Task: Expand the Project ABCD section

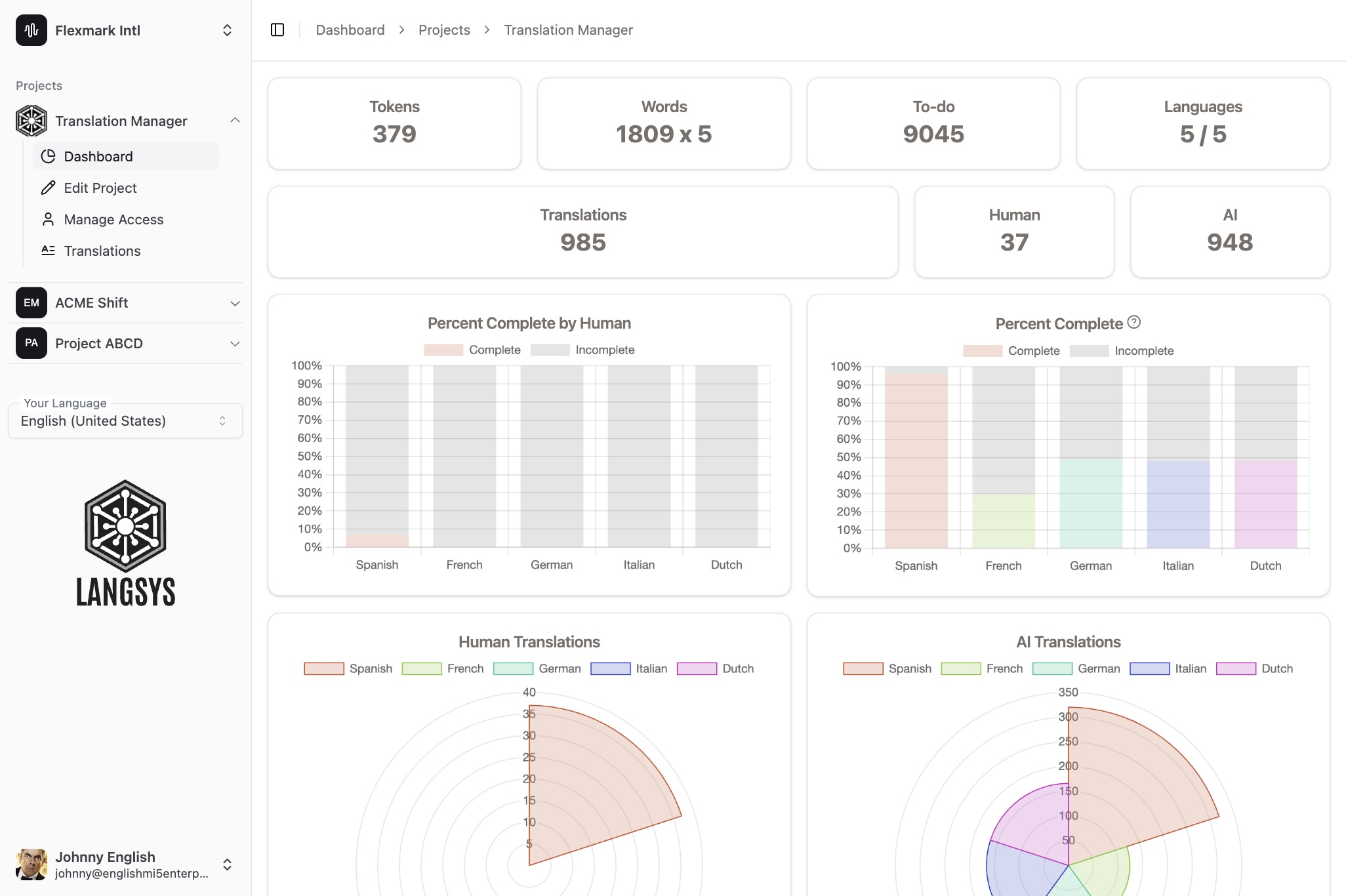Action: coord(235,343)
